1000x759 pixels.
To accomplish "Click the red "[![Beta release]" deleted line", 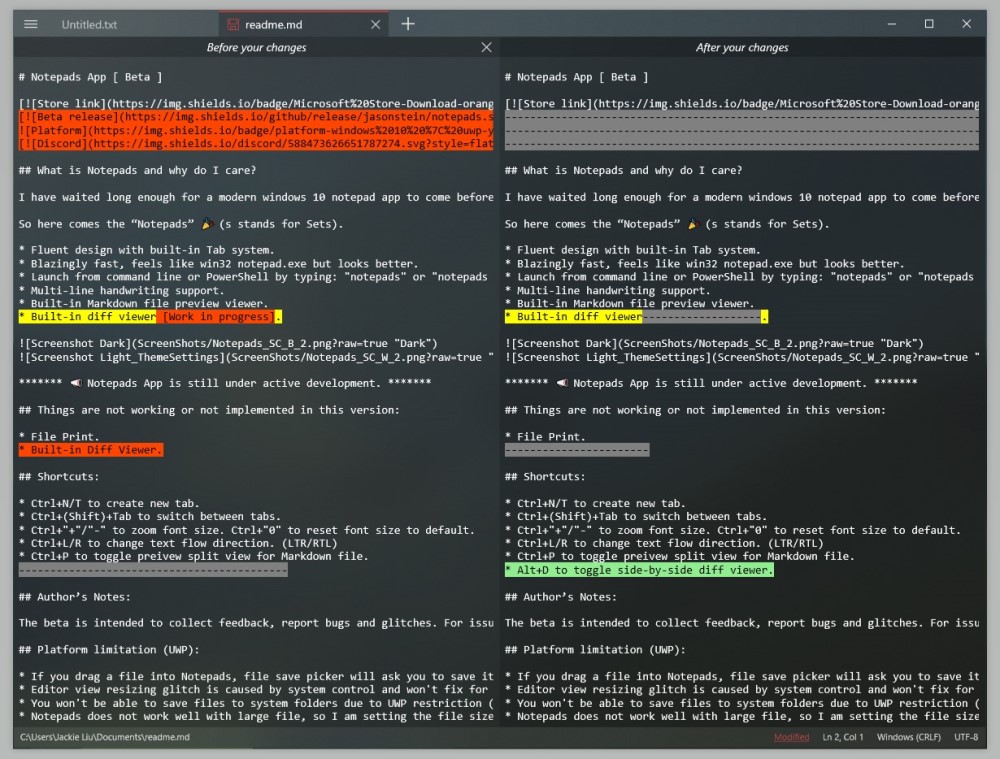I will pyautogui.click(x=256, y=117).
